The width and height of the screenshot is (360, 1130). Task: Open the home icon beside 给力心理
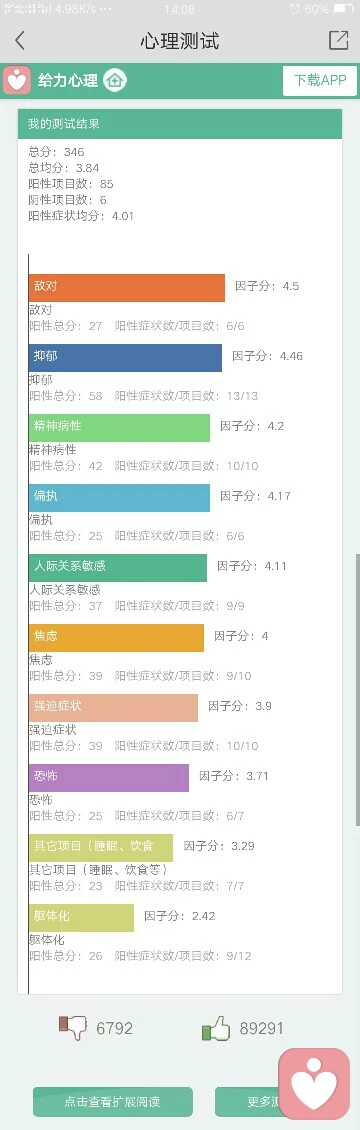(114, 80)
